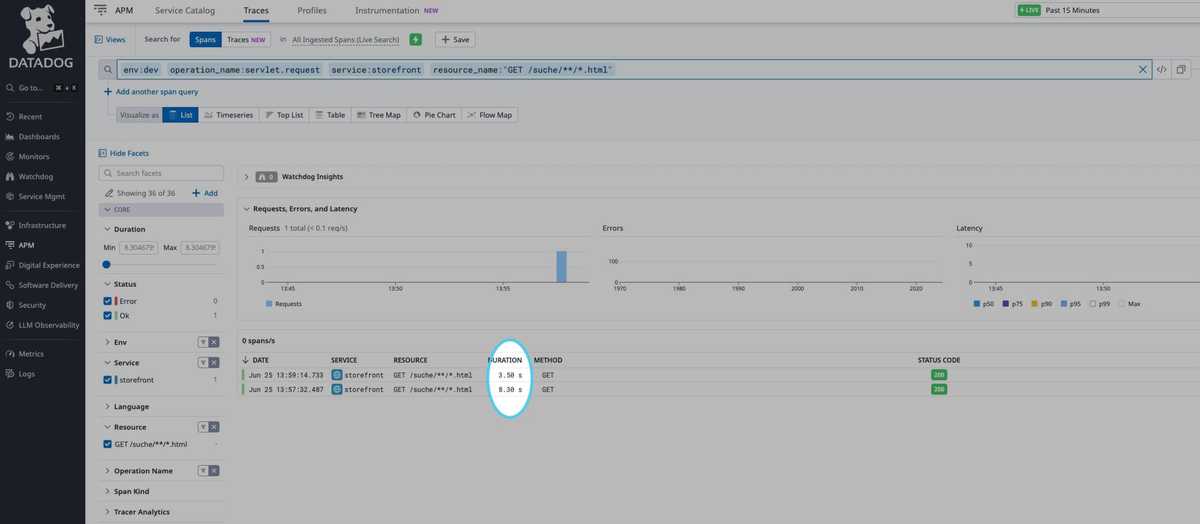
Task: Uncheck the Error status checkbox
Action: [x=108, y=301]
